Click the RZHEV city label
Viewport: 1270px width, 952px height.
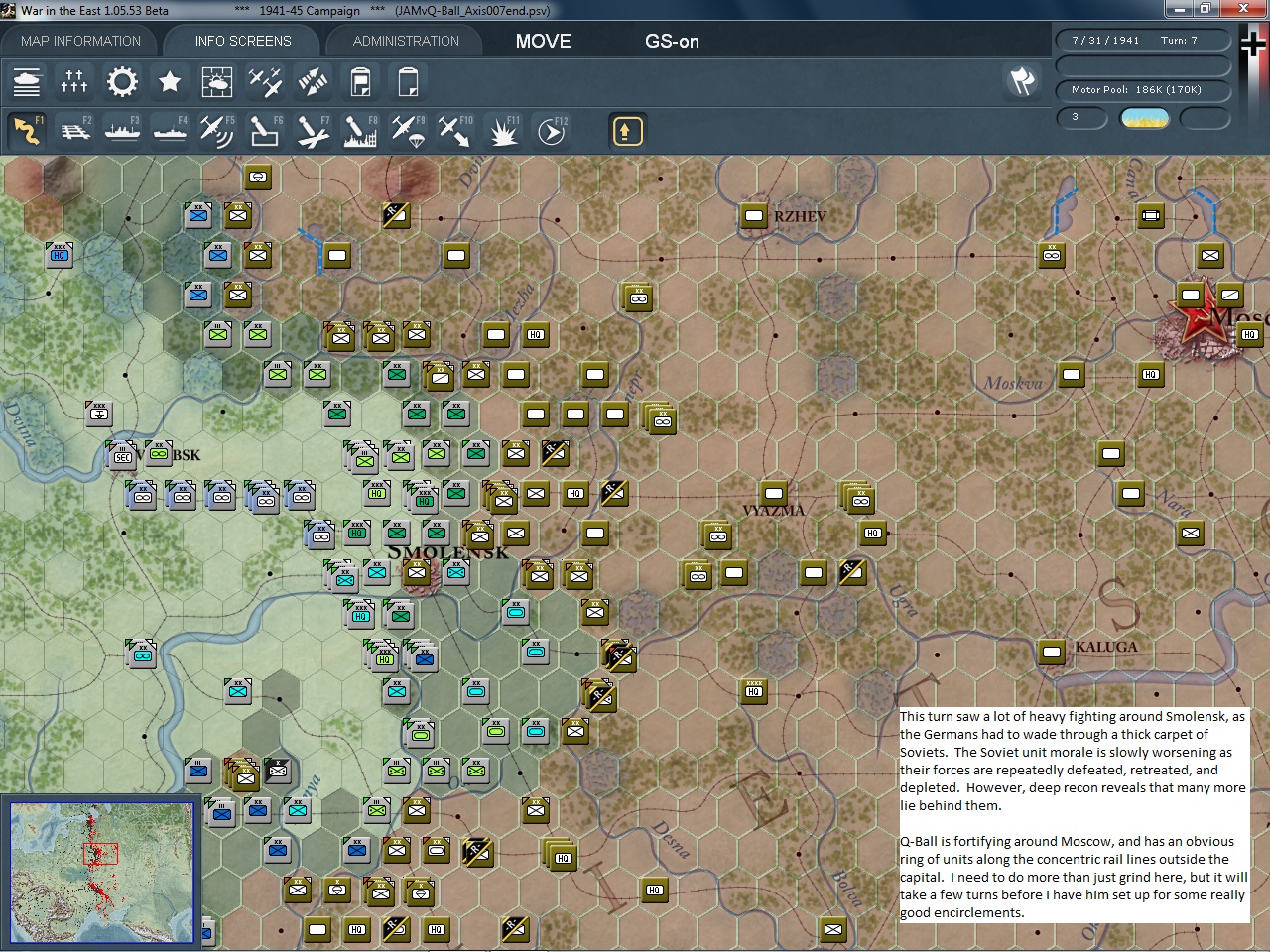coord(800,216)
